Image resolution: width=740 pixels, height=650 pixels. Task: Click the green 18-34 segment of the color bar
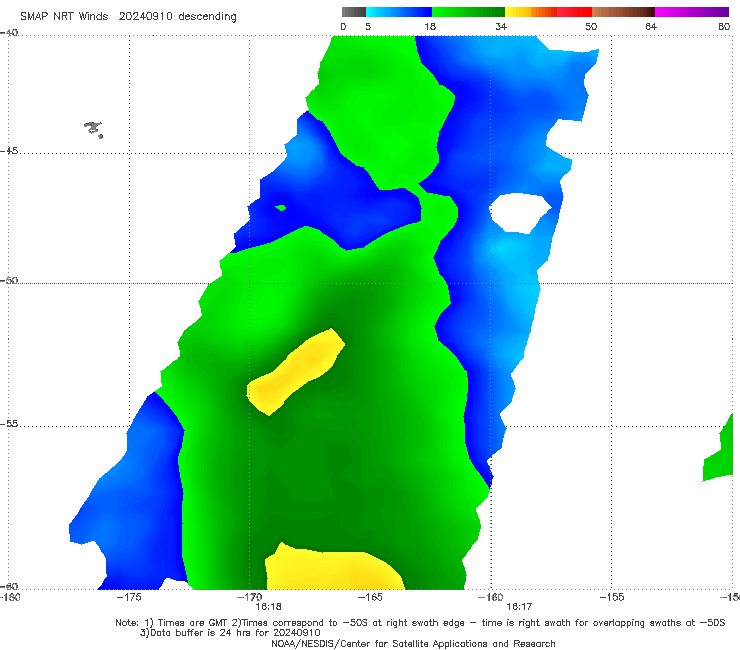point(468,12)
